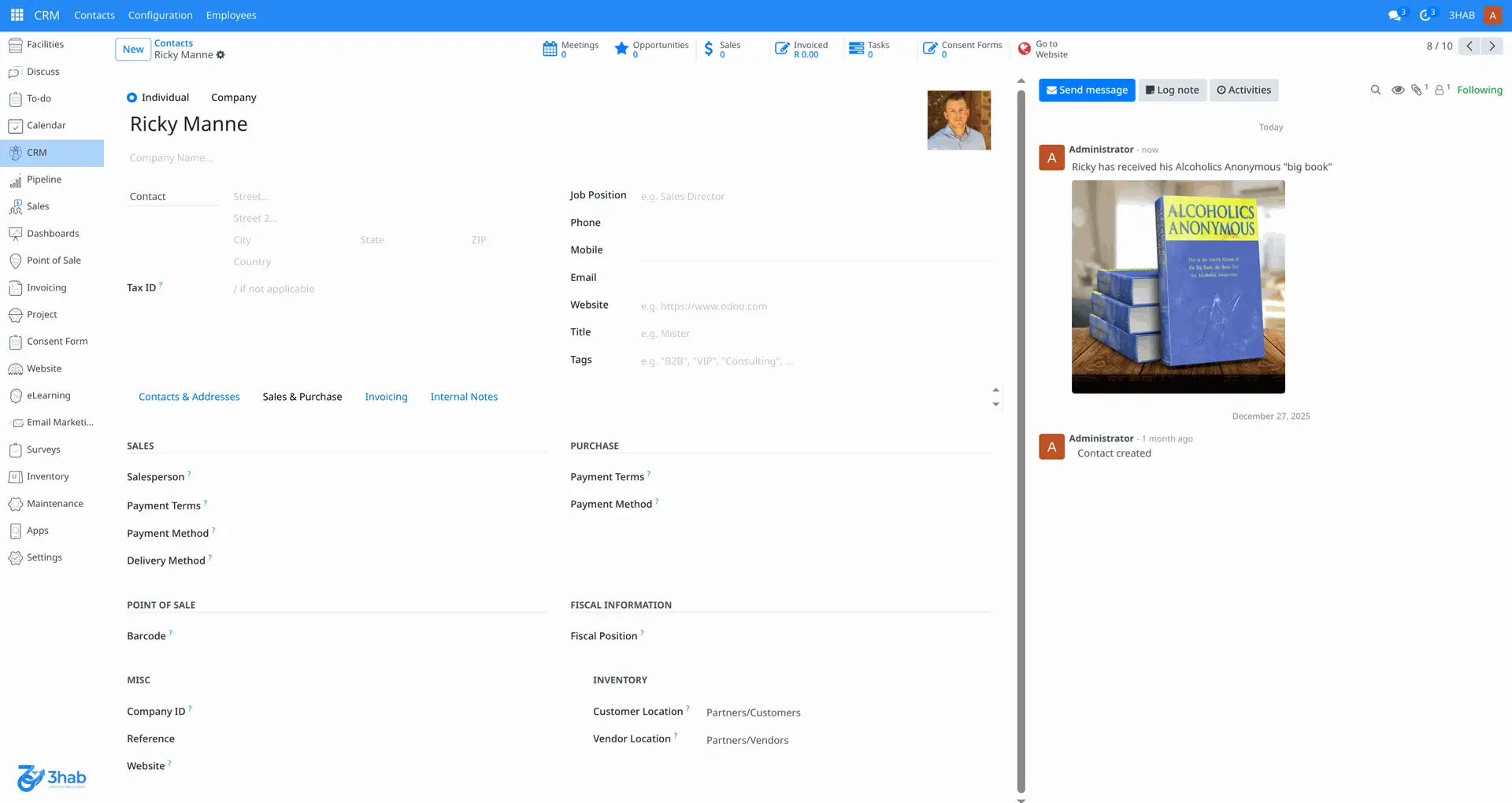Open the Alcoholics Anonymous book image

click(1177, 287)
